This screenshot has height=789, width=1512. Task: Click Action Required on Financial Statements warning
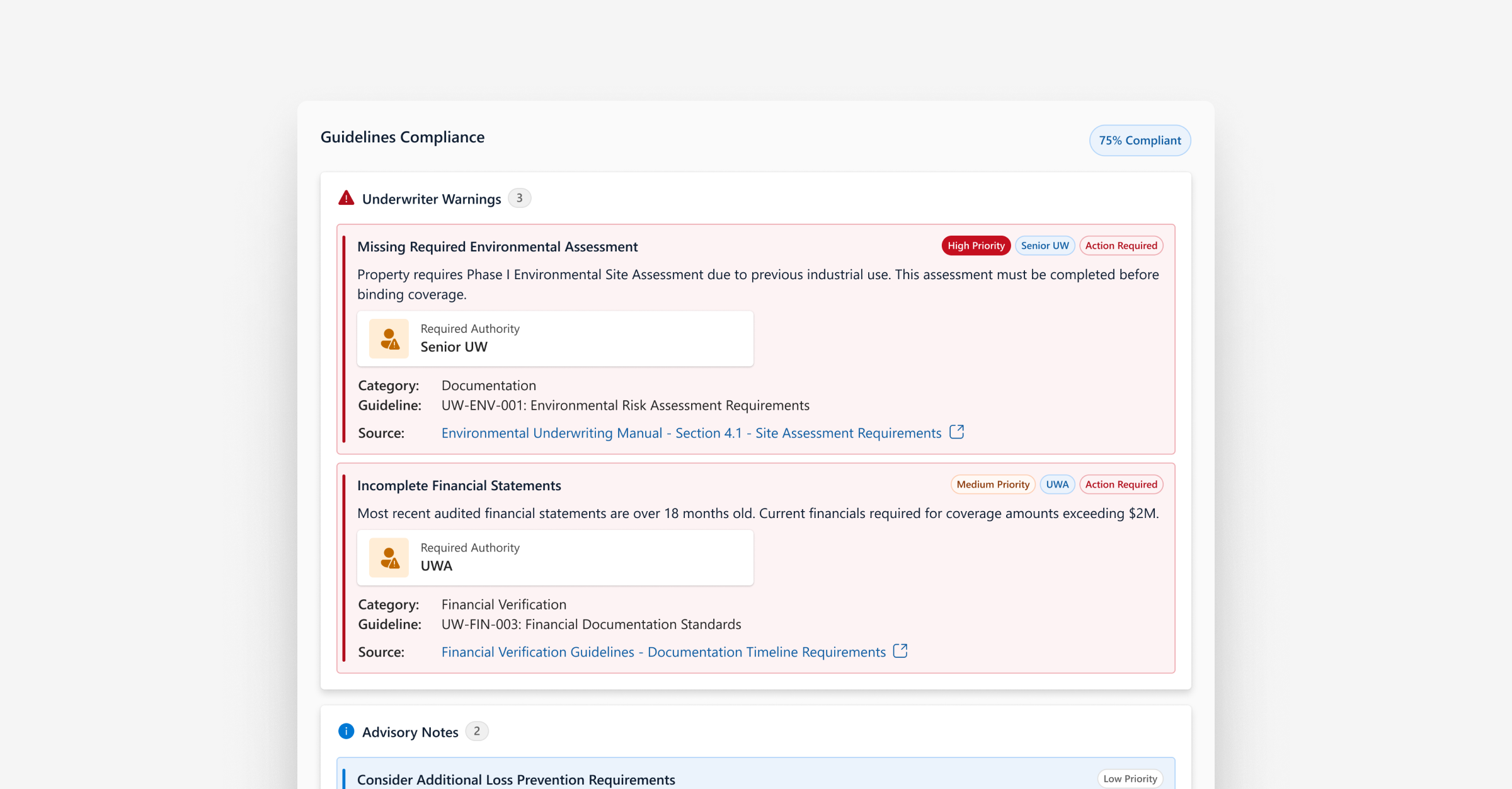(x=1121, y=485)
